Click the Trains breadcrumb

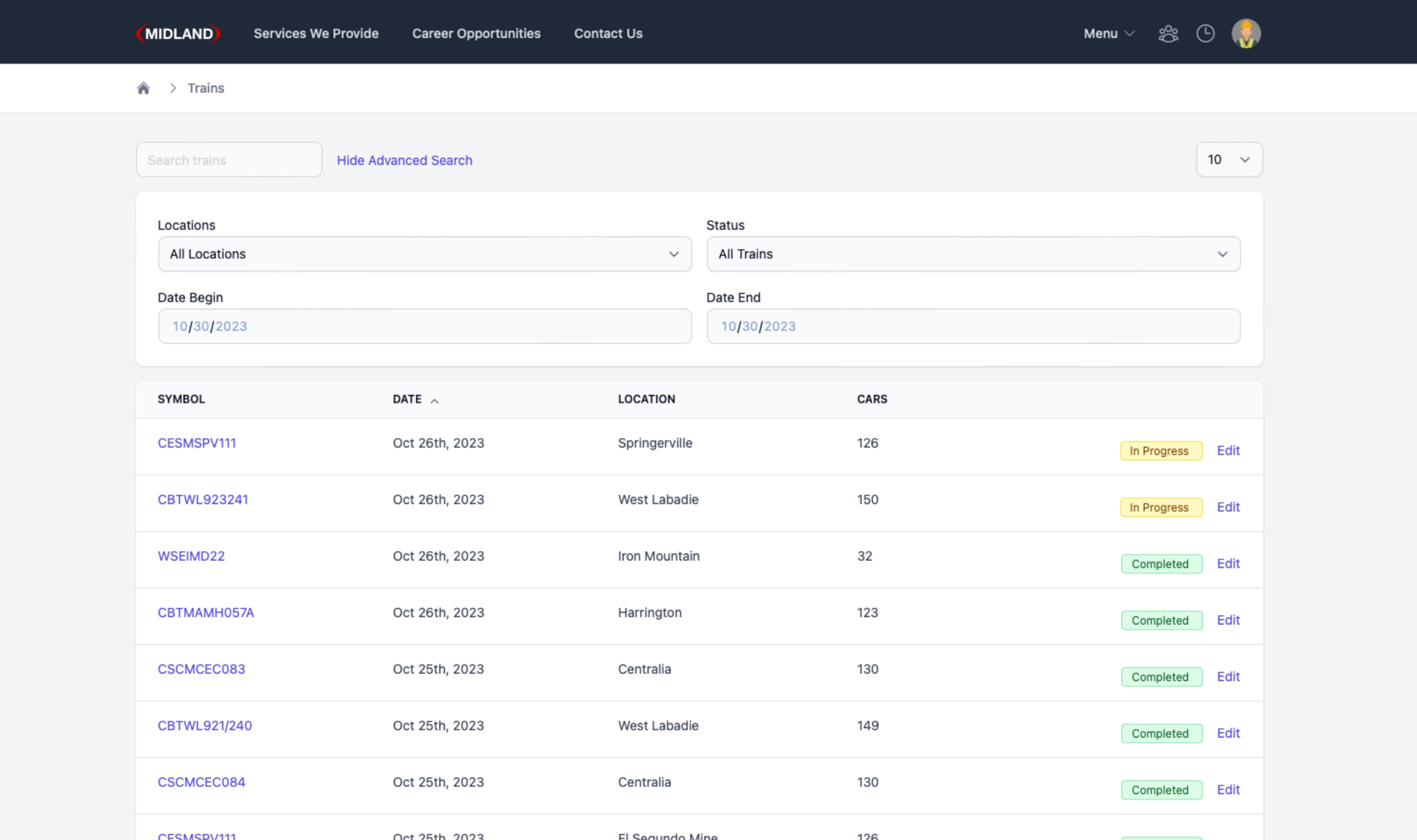pyautogui.click(x=206, y=88)
